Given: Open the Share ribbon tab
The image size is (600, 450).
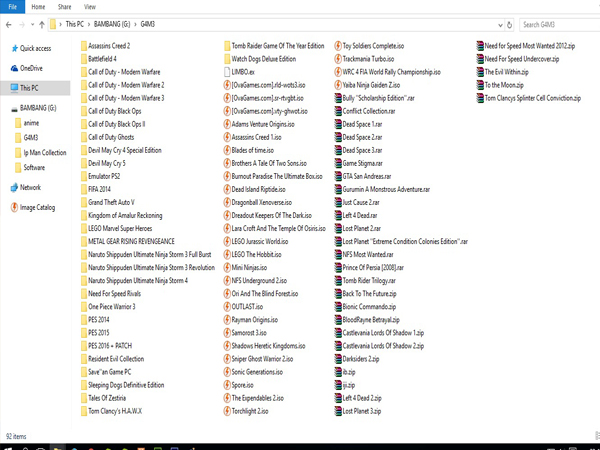Looking at the screenshot, I should 64,7.
